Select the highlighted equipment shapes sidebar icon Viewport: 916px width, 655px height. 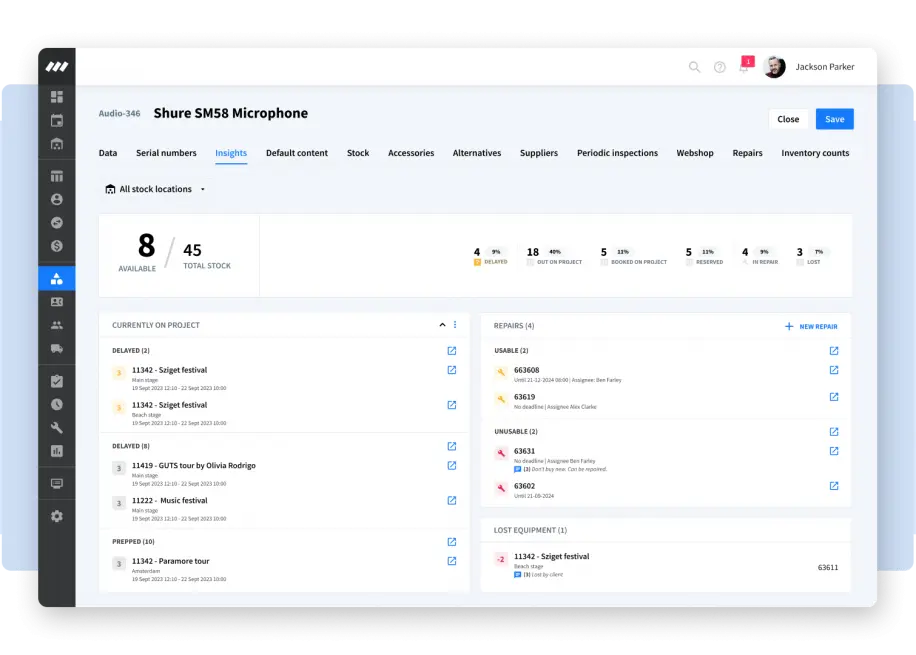[57, 279]
